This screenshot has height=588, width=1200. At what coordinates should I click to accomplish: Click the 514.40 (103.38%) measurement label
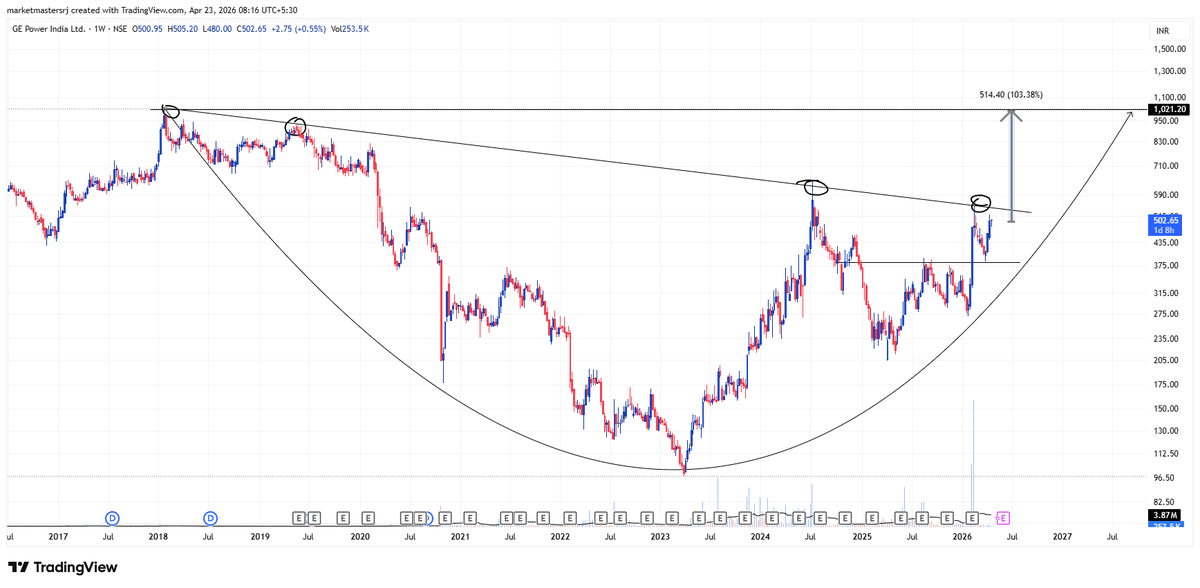point(1011,95)
